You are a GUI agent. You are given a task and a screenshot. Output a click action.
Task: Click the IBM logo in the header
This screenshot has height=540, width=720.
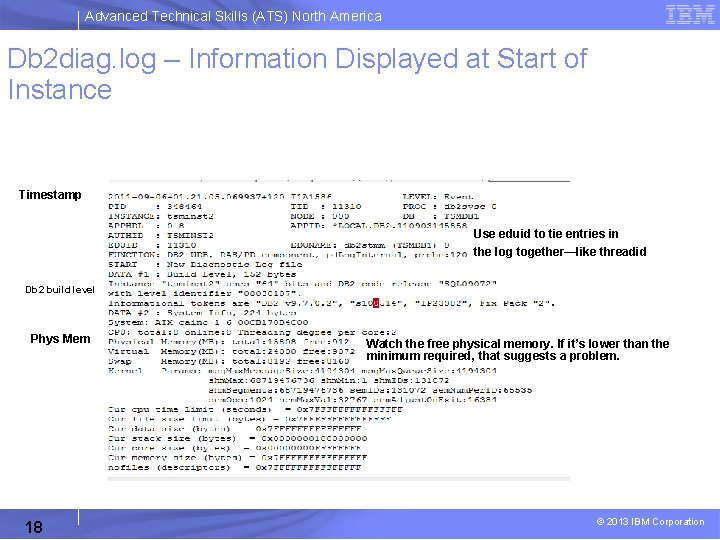(x=689, y=15)
